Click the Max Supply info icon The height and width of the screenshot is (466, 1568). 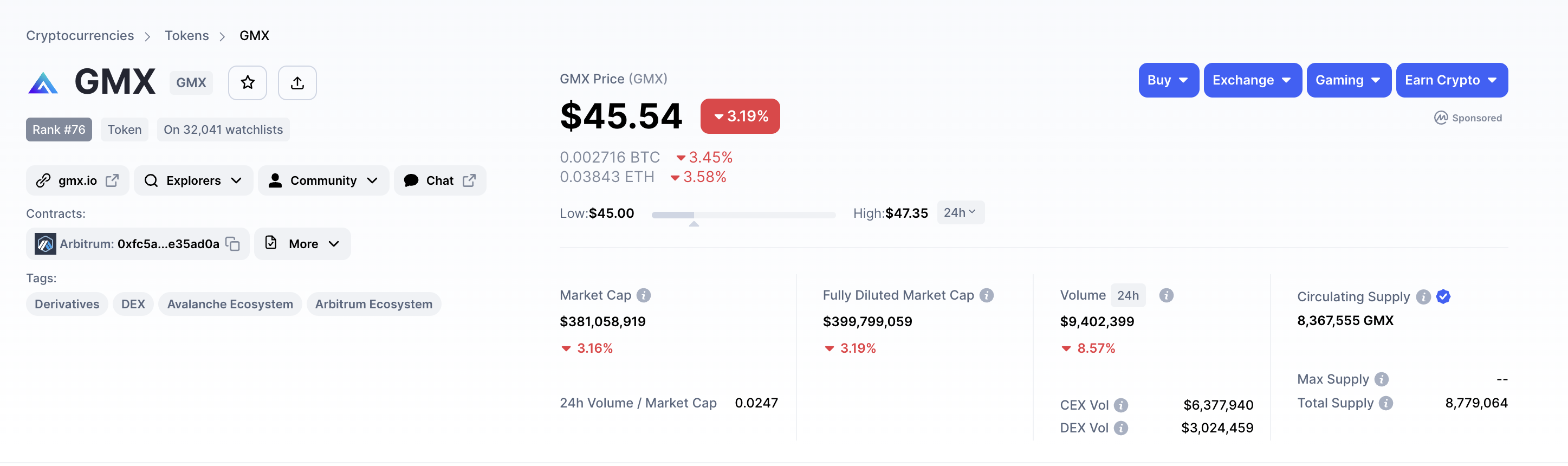1381,380
